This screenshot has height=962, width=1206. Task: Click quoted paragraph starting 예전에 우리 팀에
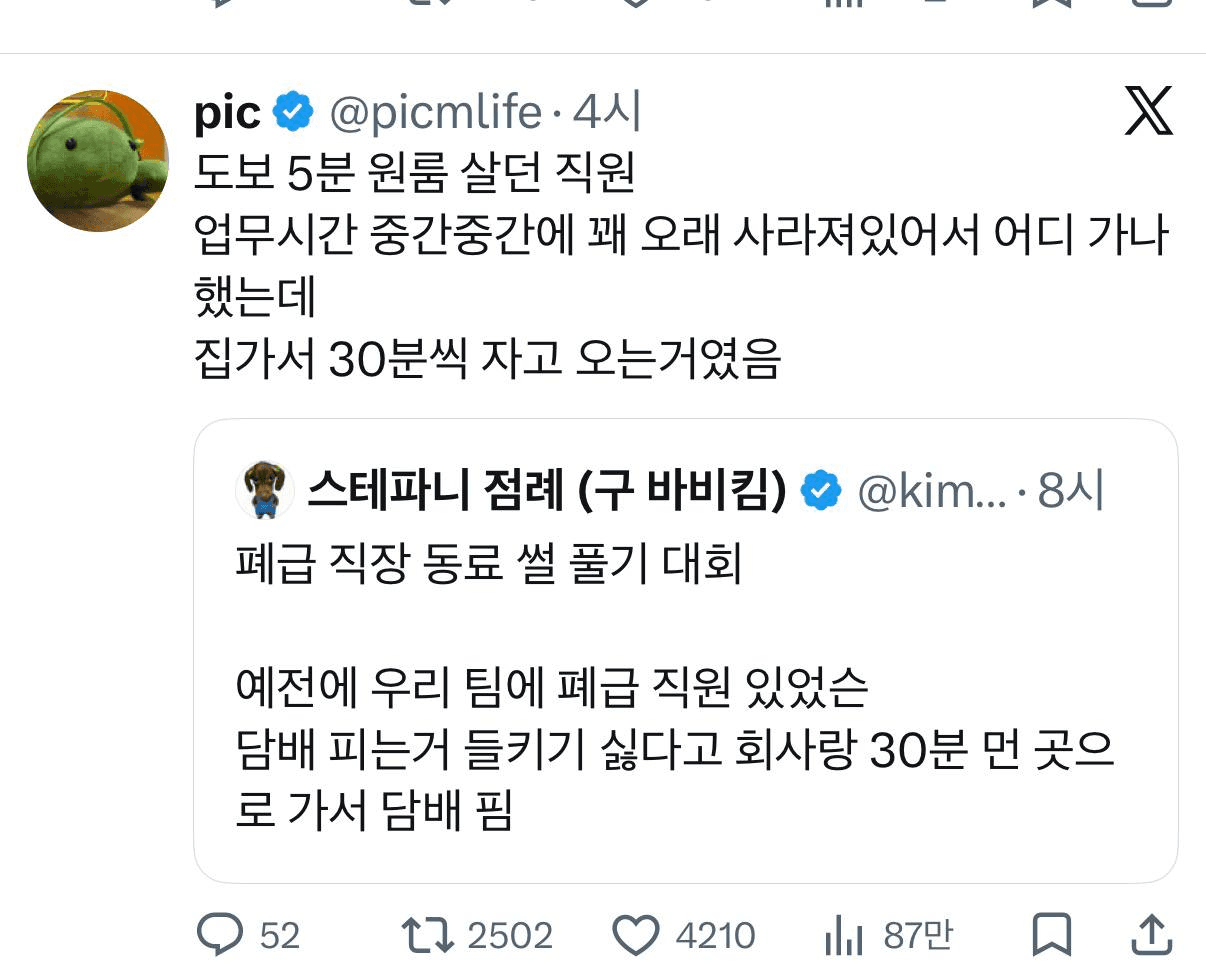click(x=552, y=687)
